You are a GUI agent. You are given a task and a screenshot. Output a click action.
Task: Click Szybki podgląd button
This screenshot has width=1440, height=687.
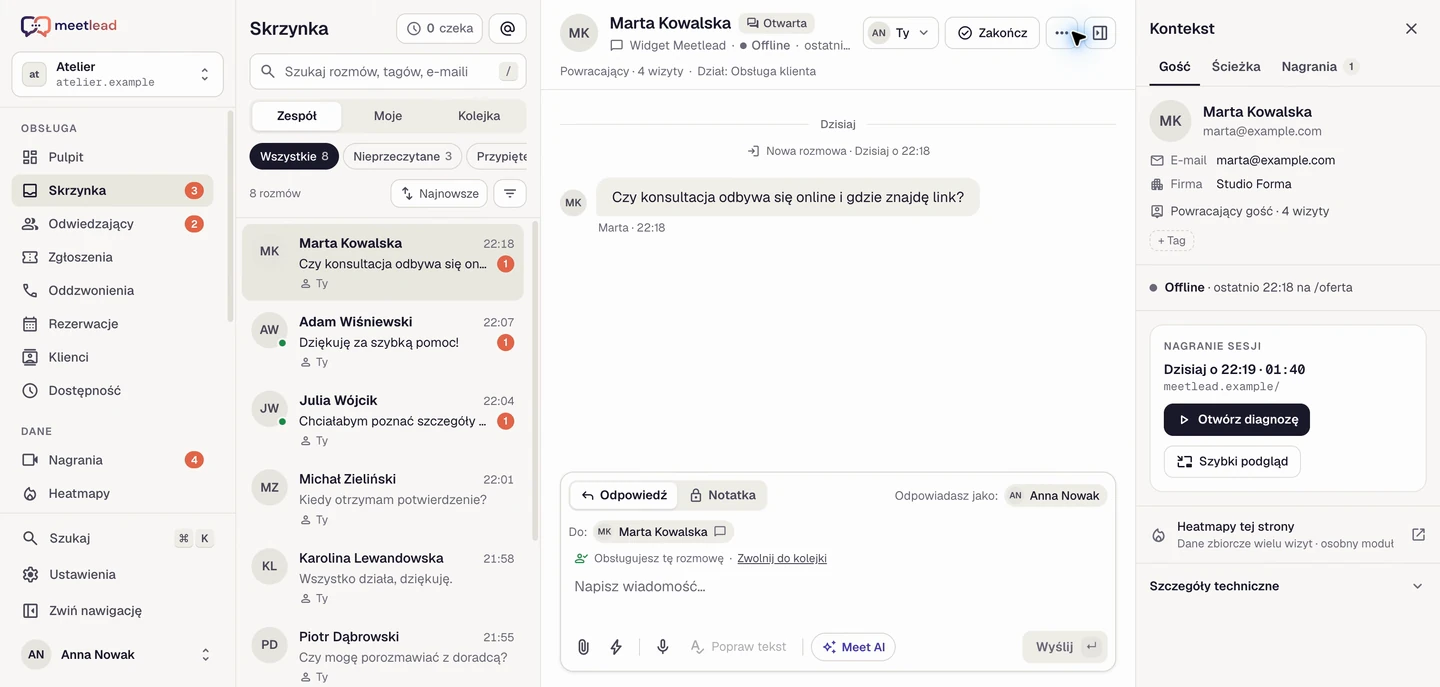pos(1232,462)
